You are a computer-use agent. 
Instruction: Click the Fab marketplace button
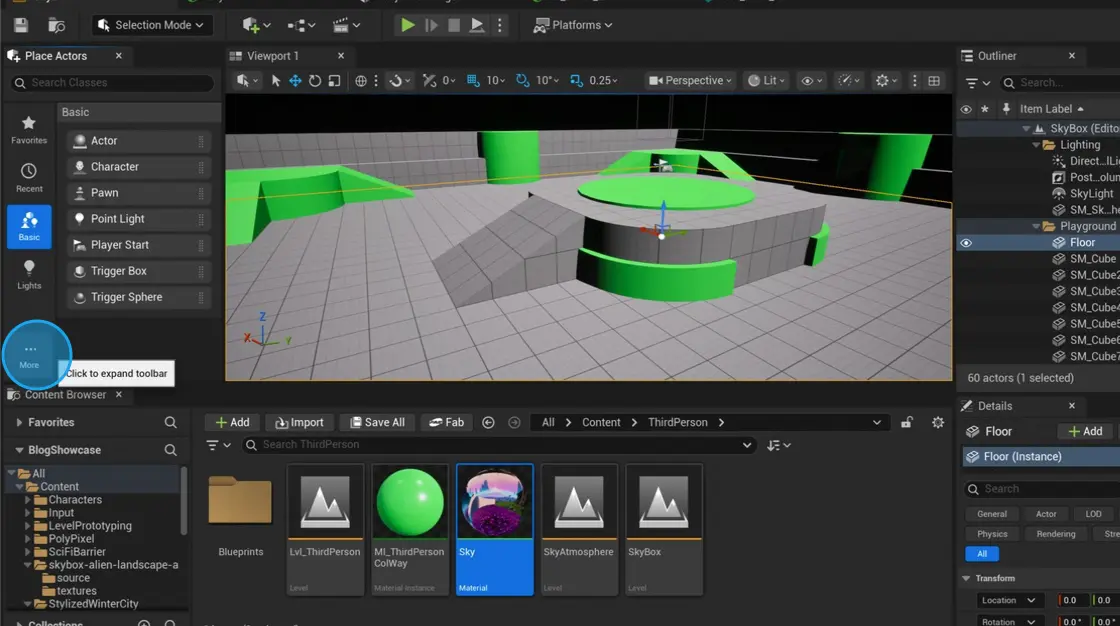point(446,422)
